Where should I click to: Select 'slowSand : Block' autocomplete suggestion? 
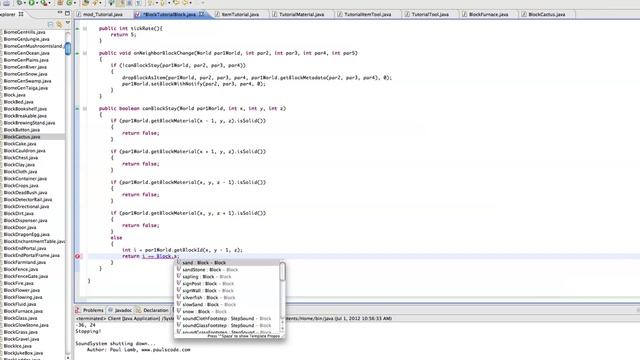pos(227,304)
